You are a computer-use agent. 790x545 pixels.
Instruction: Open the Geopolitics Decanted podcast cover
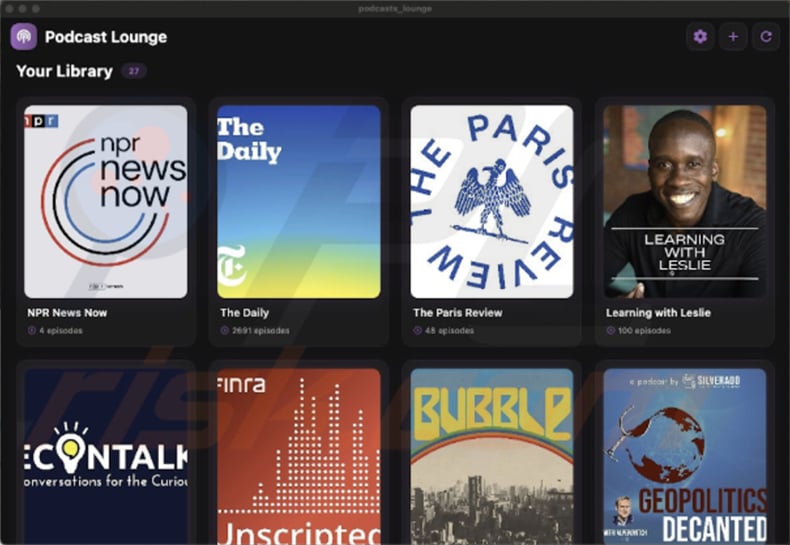[685, 456]
